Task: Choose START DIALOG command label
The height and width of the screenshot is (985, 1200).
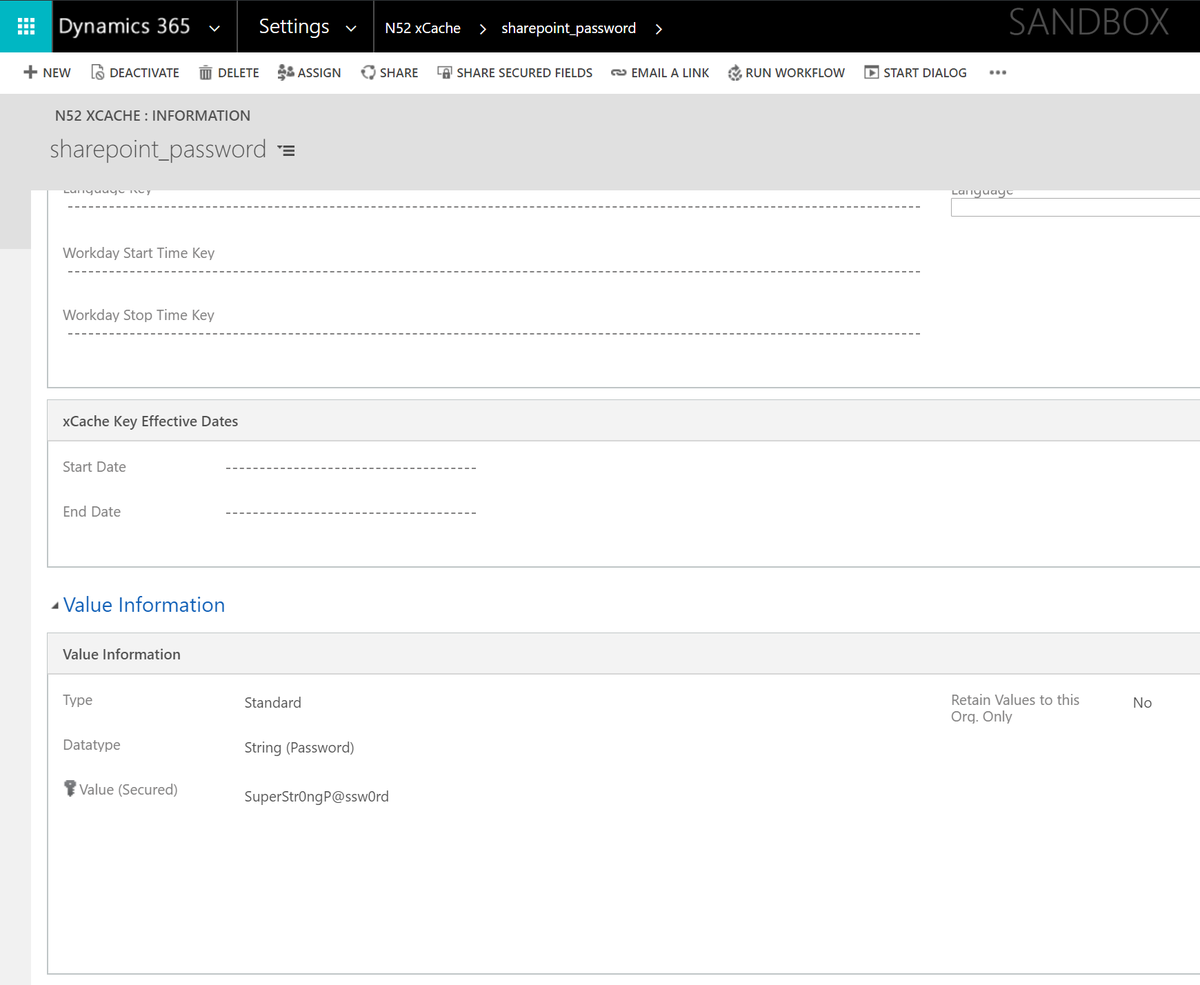Action: click(x=925, y=73)
